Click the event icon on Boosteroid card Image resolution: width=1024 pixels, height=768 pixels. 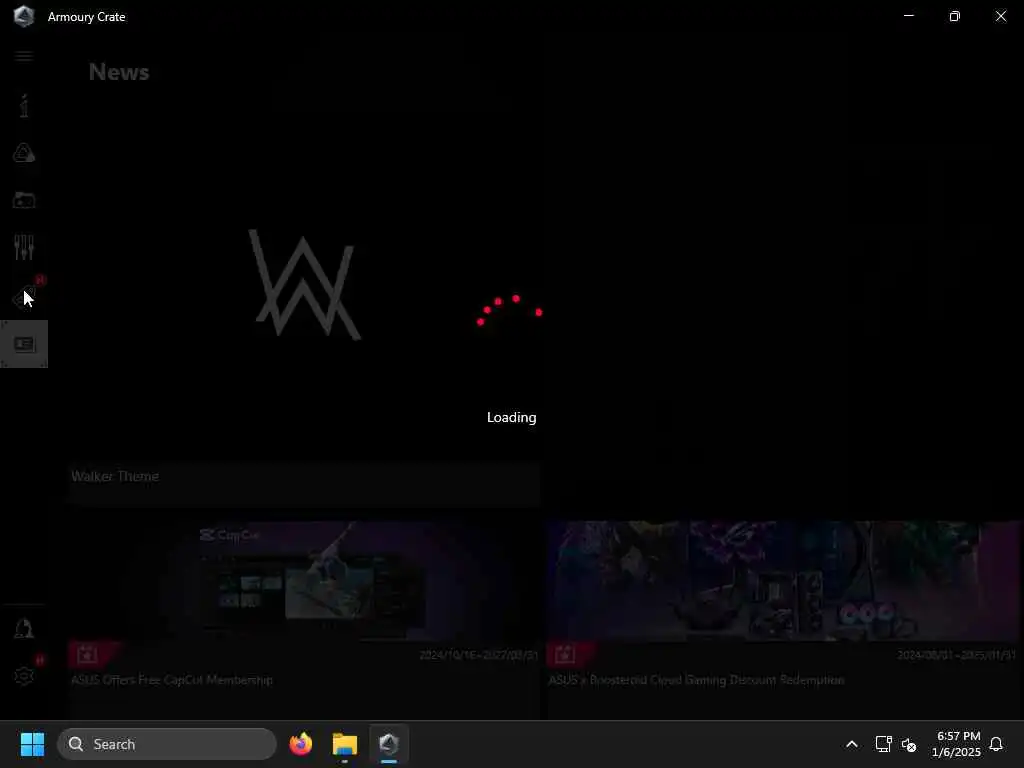(x=566, y=654)
